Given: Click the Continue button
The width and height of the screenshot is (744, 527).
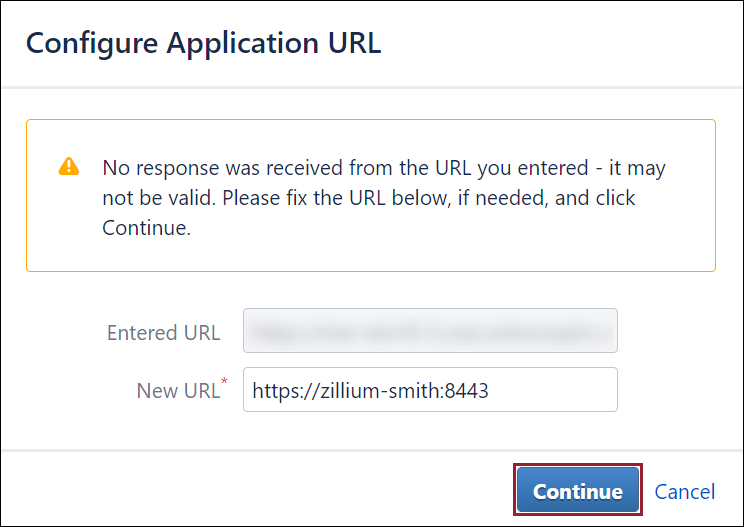Looking at the screenshot, I should coord(577,491).
